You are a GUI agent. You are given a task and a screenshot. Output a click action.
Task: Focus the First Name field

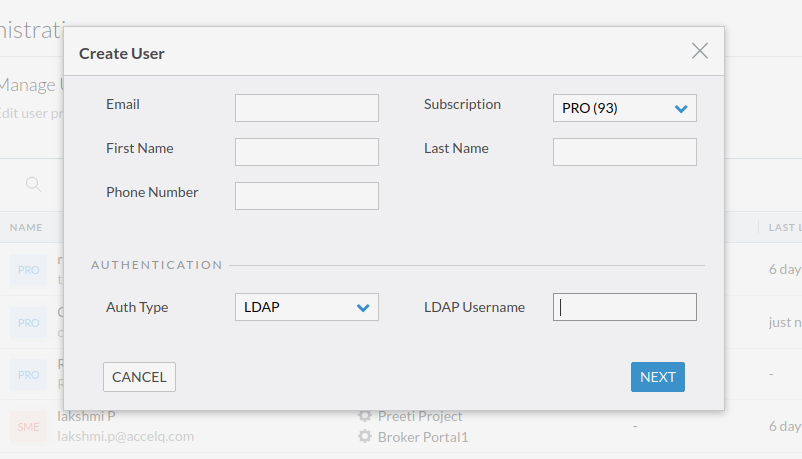point(307,152)
